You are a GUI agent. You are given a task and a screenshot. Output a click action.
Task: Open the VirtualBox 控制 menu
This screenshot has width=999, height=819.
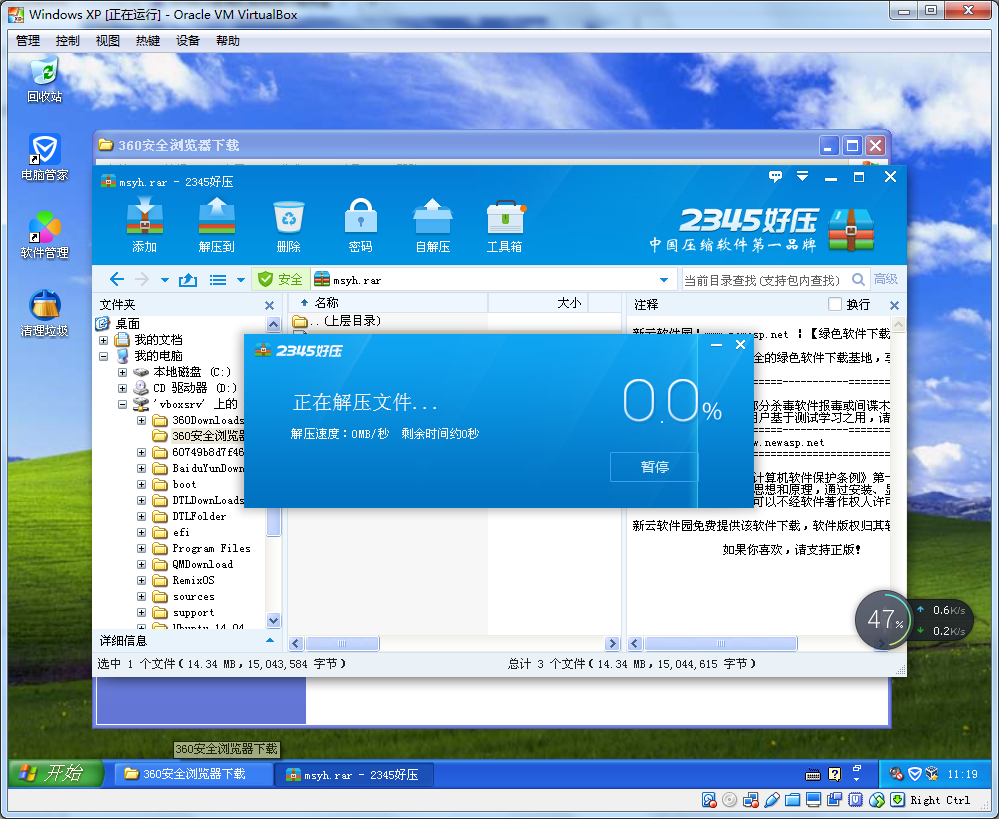pos(68,41)
